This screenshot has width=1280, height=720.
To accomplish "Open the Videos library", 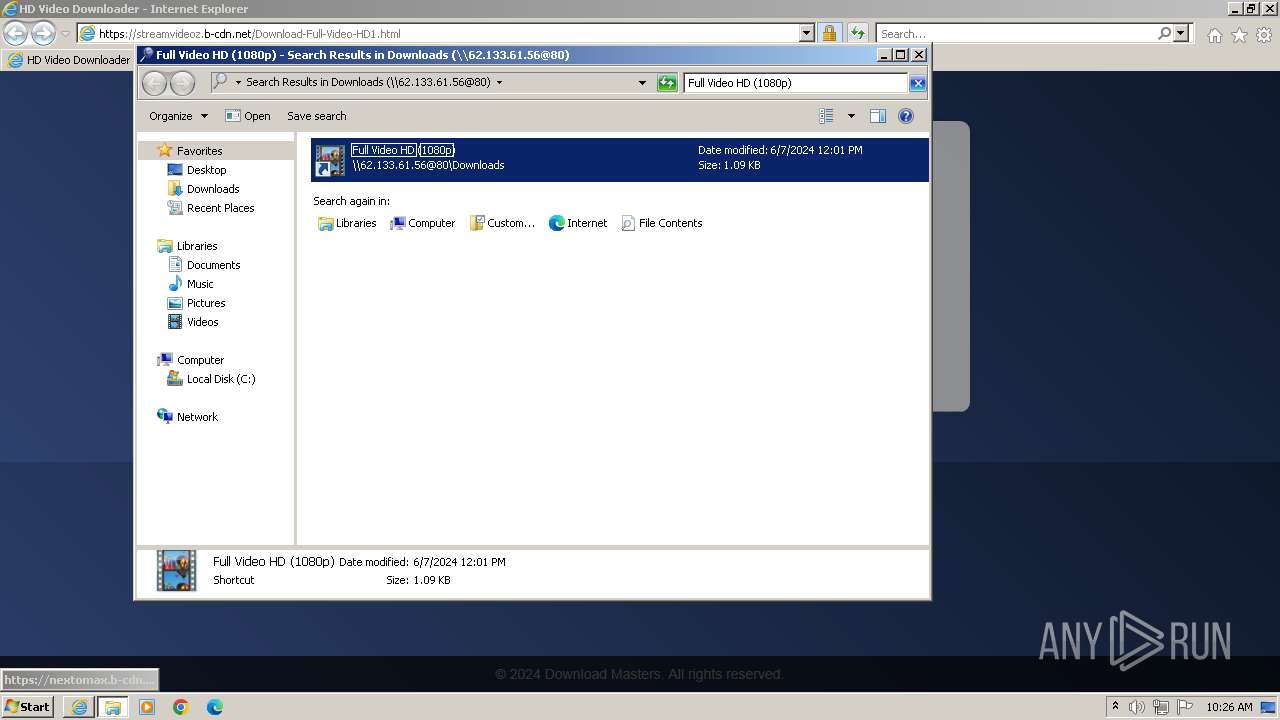I will pyautogui.click(x=202, y=322).
